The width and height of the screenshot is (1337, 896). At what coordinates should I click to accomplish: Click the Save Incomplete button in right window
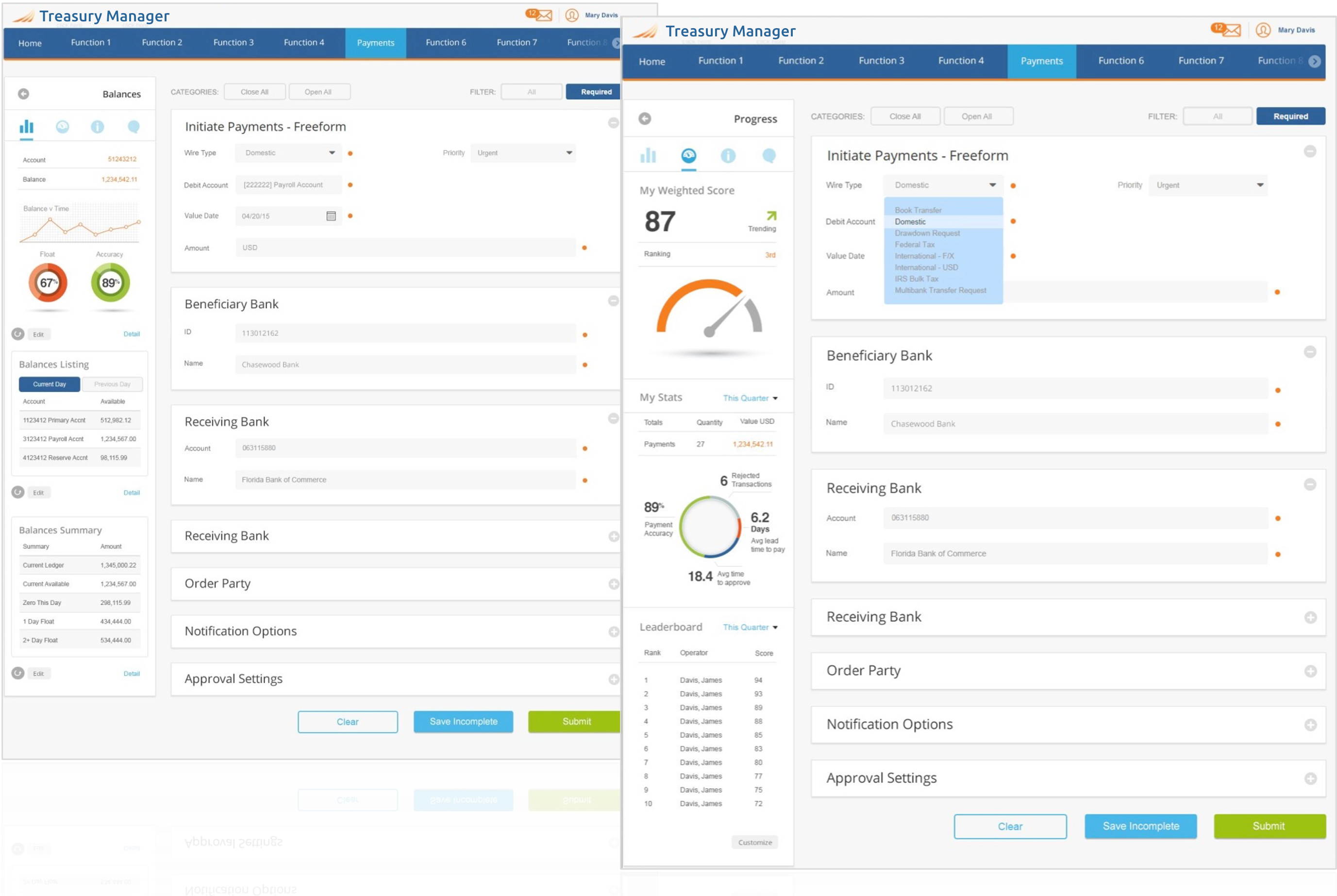click(x=1140, y=826)
